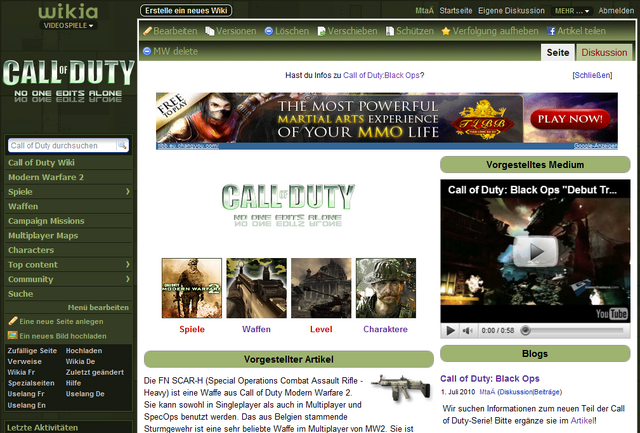The height and width of the screenshot is (433, 640).
Task: Mute the video with speaker icon
Action: (x=467, y=330)
